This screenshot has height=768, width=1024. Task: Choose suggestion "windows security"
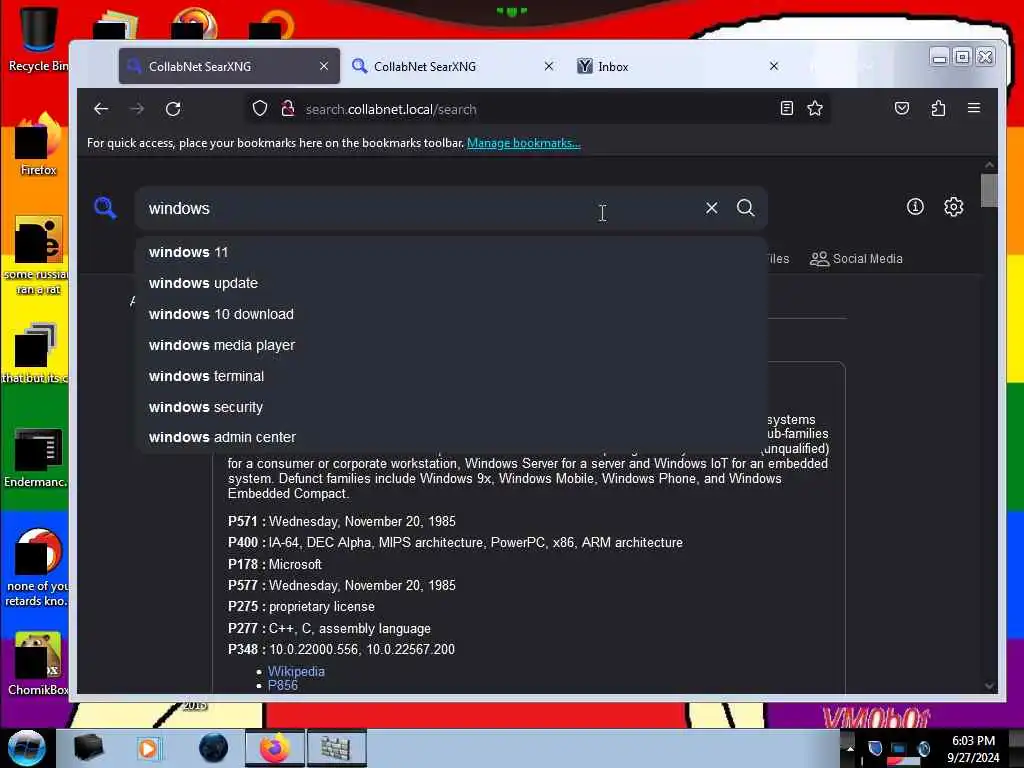coord(451,407)
